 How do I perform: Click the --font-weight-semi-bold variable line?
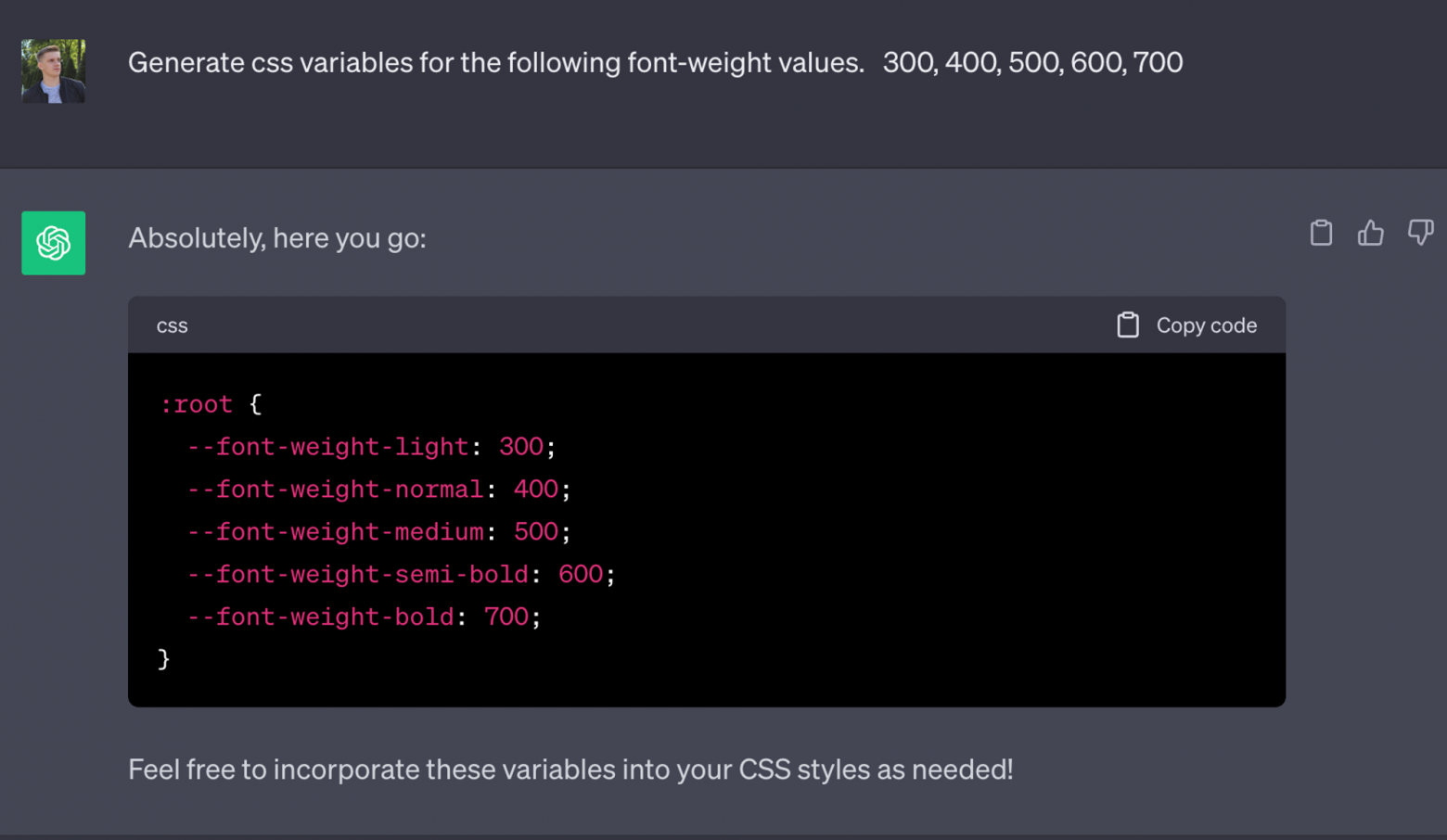402,575
